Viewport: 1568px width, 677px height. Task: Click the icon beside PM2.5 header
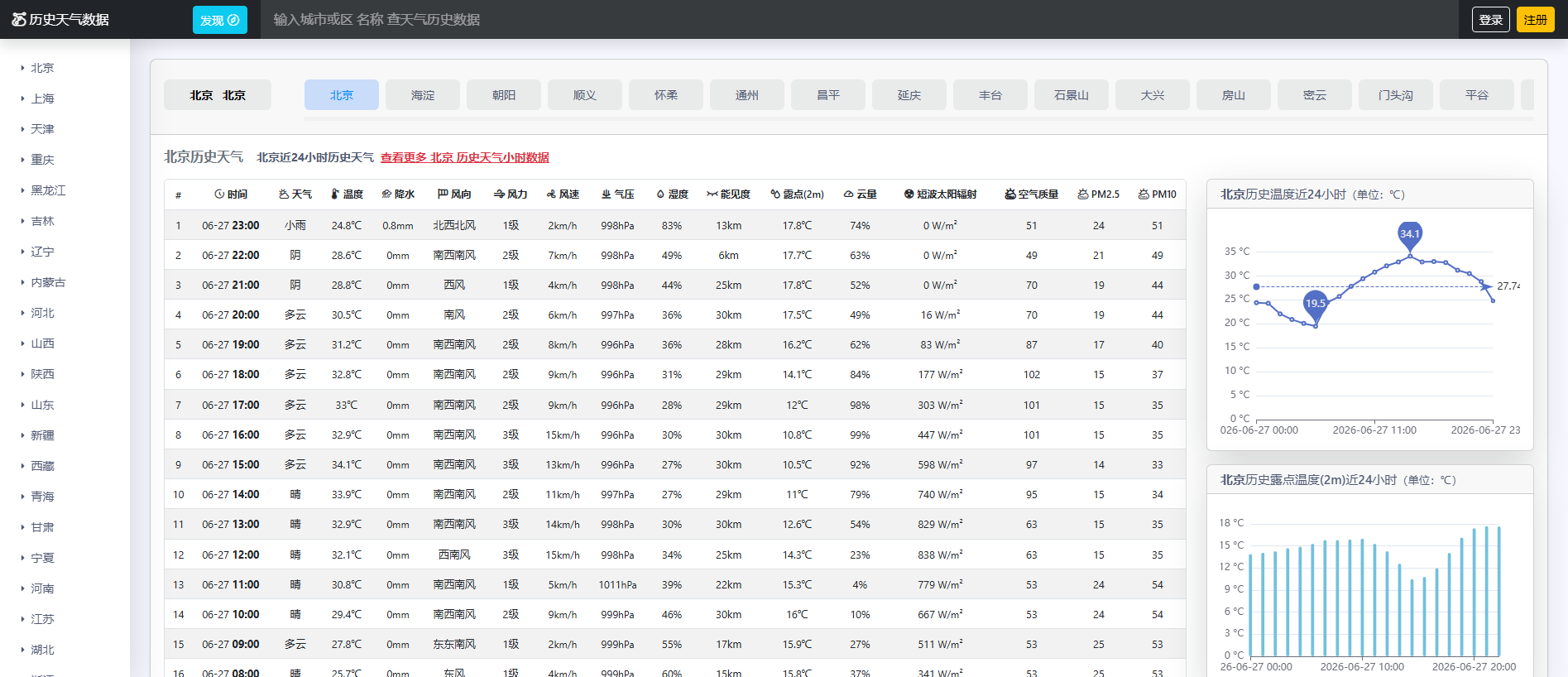1083,194
